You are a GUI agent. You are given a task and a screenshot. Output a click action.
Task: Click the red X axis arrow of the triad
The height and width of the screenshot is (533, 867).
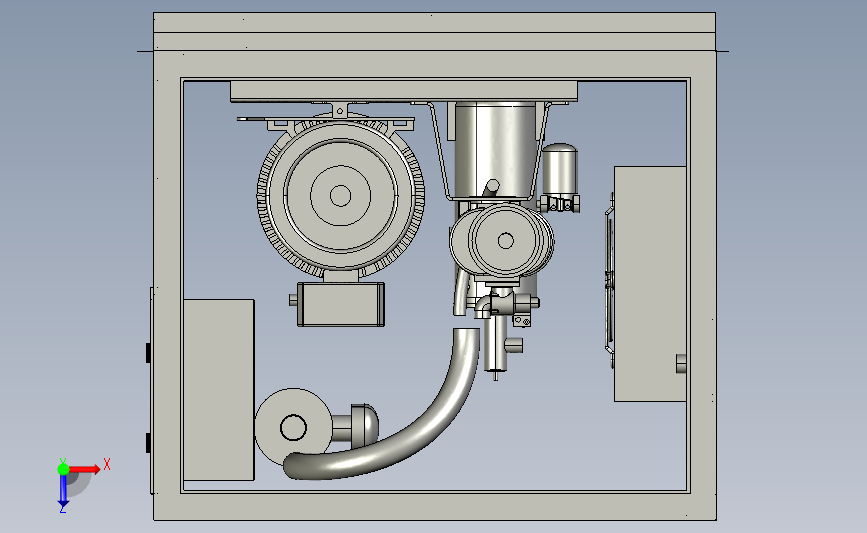point(85,469)
